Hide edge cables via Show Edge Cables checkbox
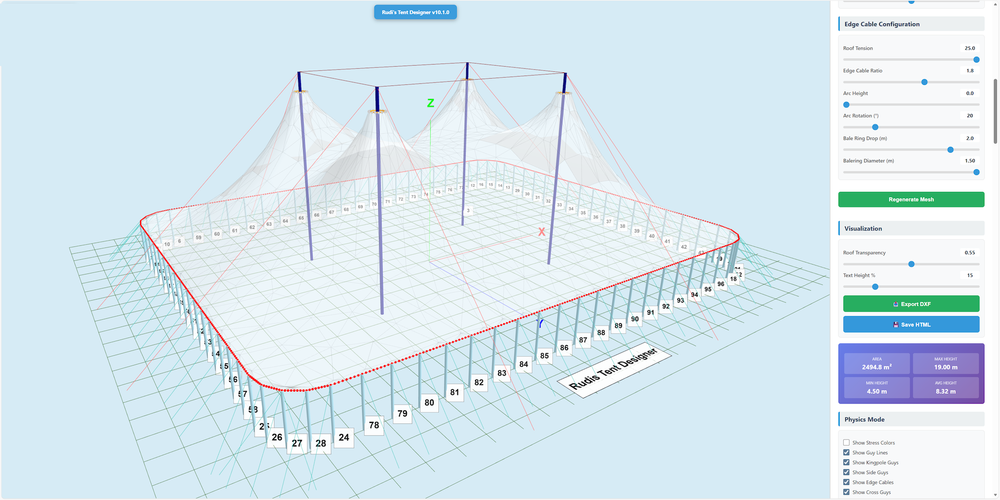Image resolution: width=1000 pixels, height=500 pixels. (x=846, y=482)
